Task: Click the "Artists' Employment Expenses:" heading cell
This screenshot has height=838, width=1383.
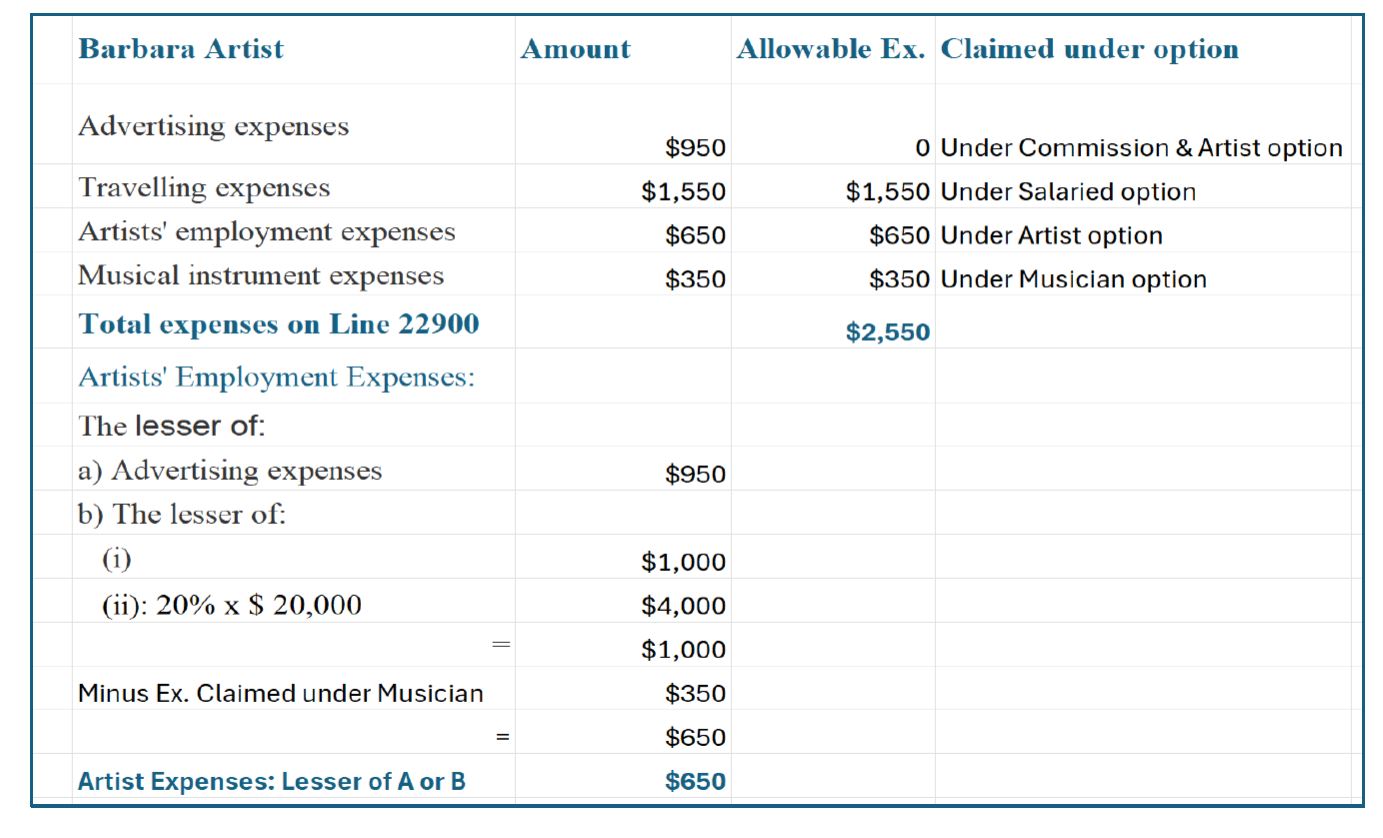Action: (x=276, y=377)
